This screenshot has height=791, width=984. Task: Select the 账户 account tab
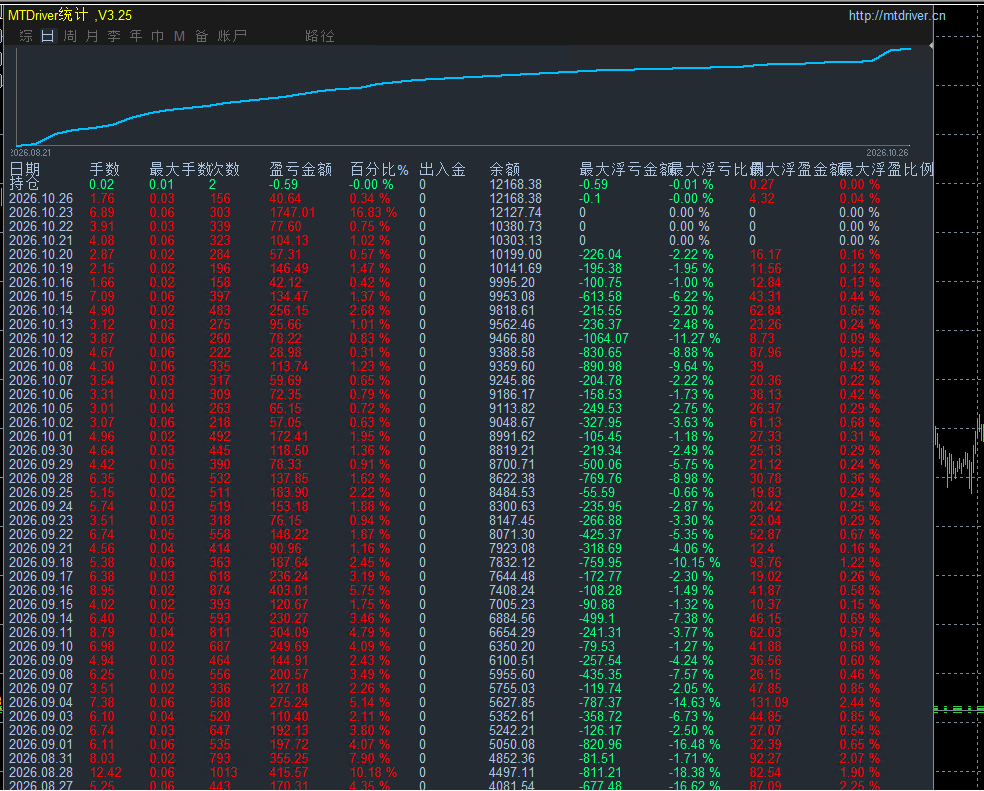(232, 36)
